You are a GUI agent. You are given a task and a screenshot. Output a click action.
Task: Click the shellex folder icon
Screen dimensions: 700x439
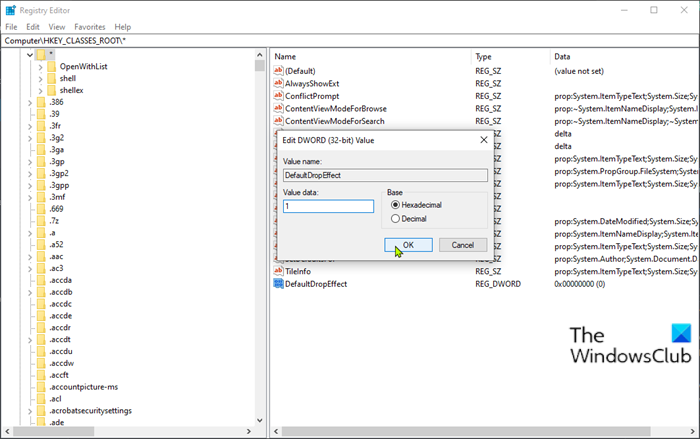click(52, 90)
